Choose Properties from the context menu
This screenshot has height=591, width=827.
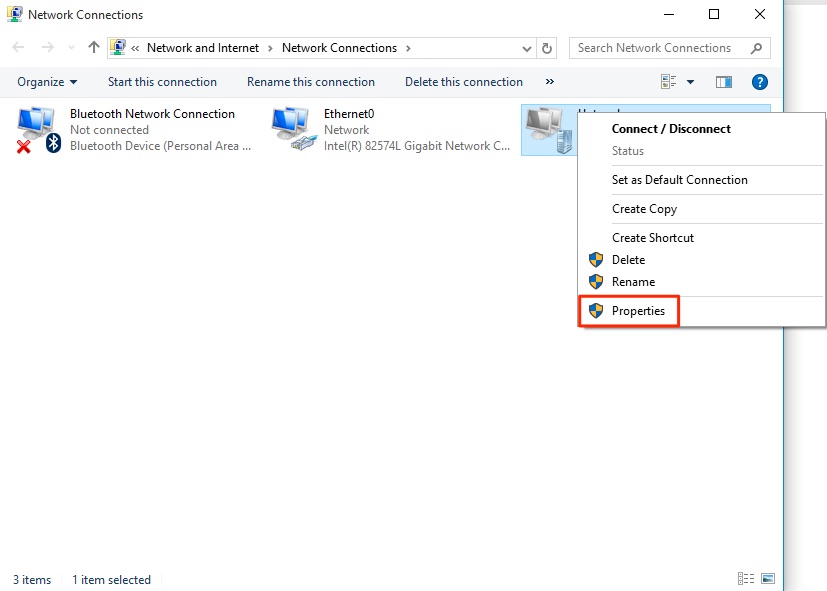[x=638, y=311]
